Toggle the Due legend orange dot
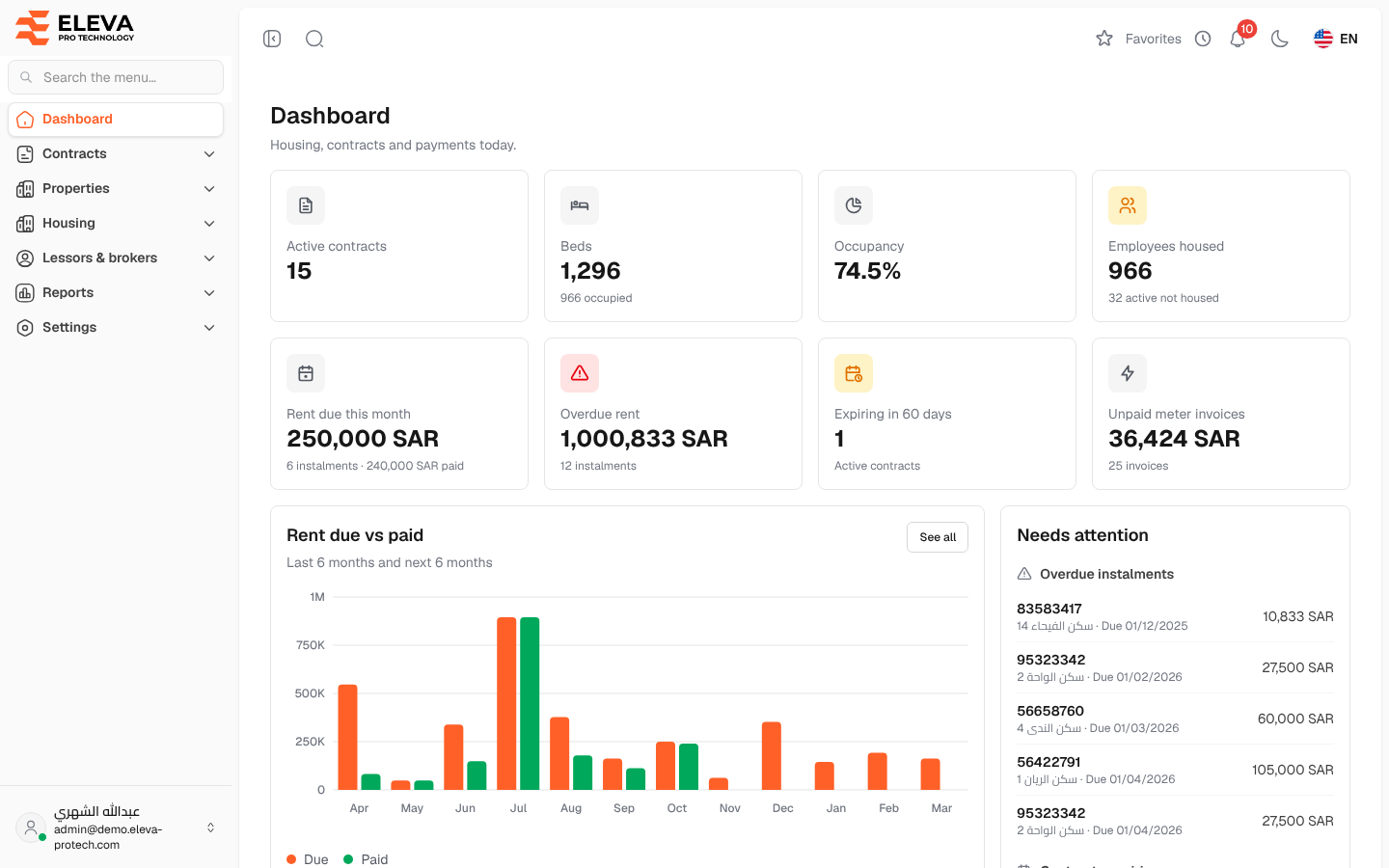1389x868 pixels. pyautogui.click(x=291, y=859)
